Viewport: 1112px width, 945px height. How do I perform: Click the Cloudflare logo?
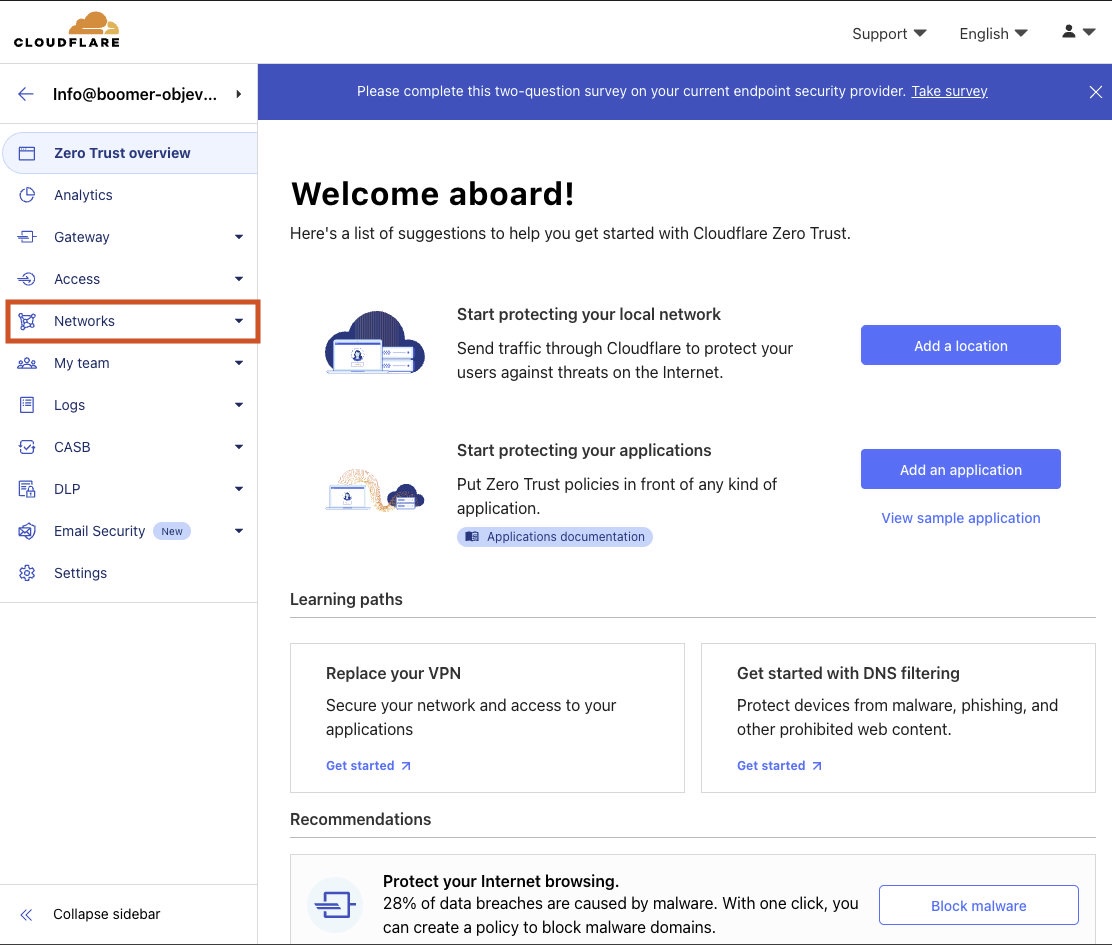pos(67,30)
